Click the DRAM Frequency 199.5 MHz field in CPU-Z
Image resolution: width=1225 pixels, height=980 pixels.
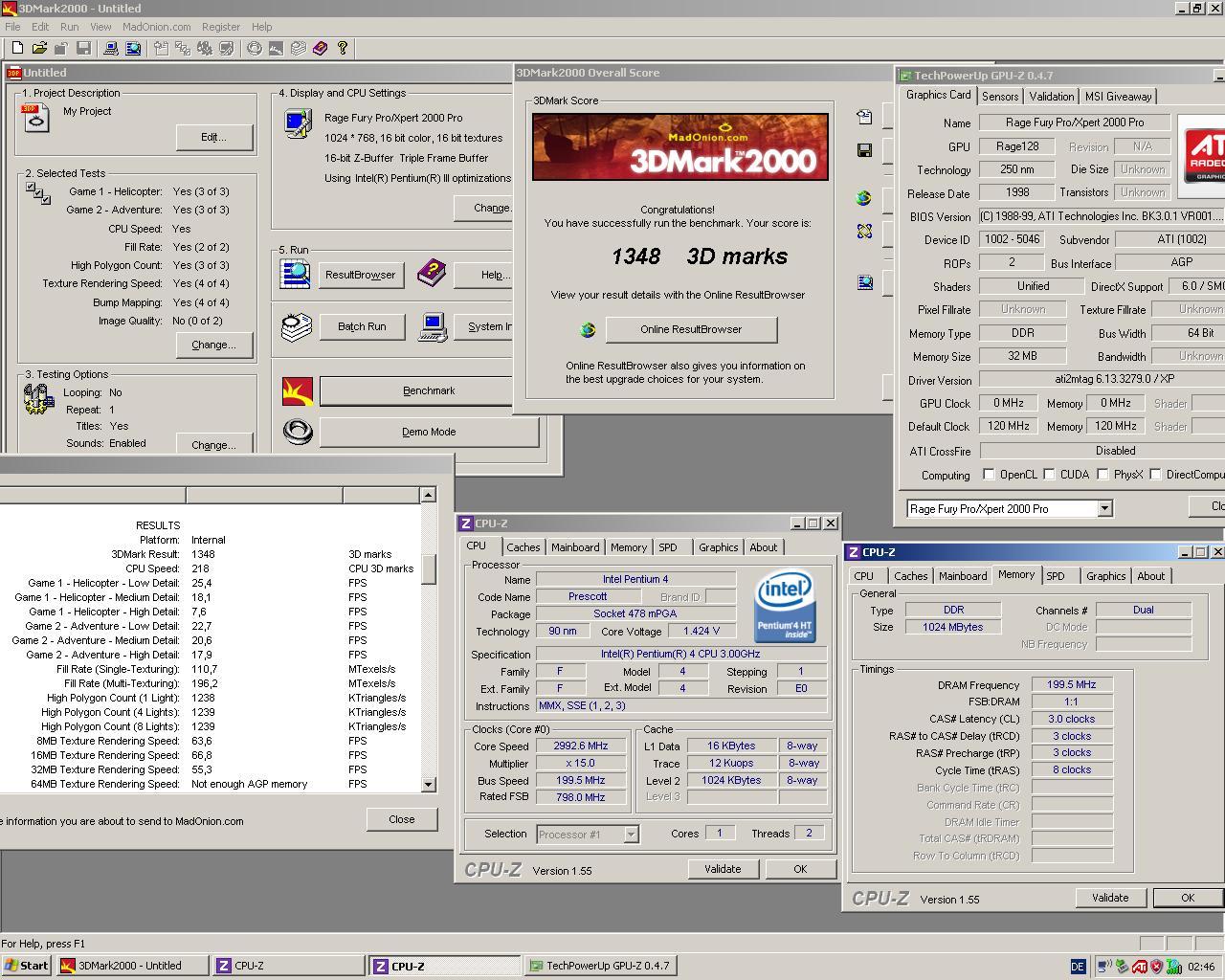click(x=1072, y=685)
